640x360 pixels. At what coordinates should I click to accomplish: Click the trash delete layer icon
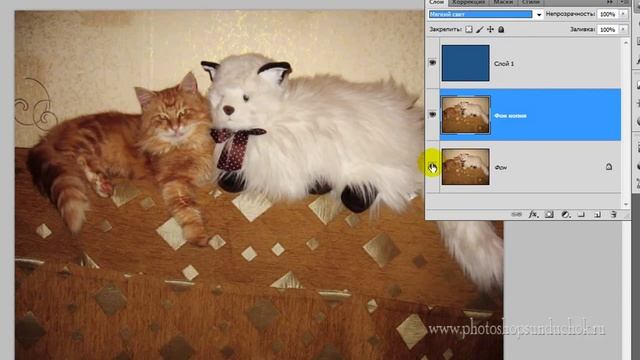click(x=613, y=214)
